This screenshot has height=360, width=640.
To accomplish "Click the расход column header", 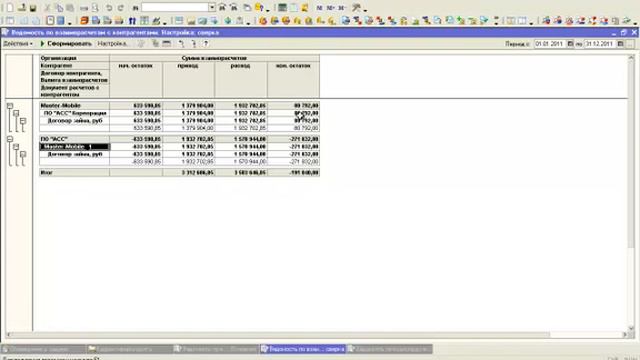I will pos(240,66).
